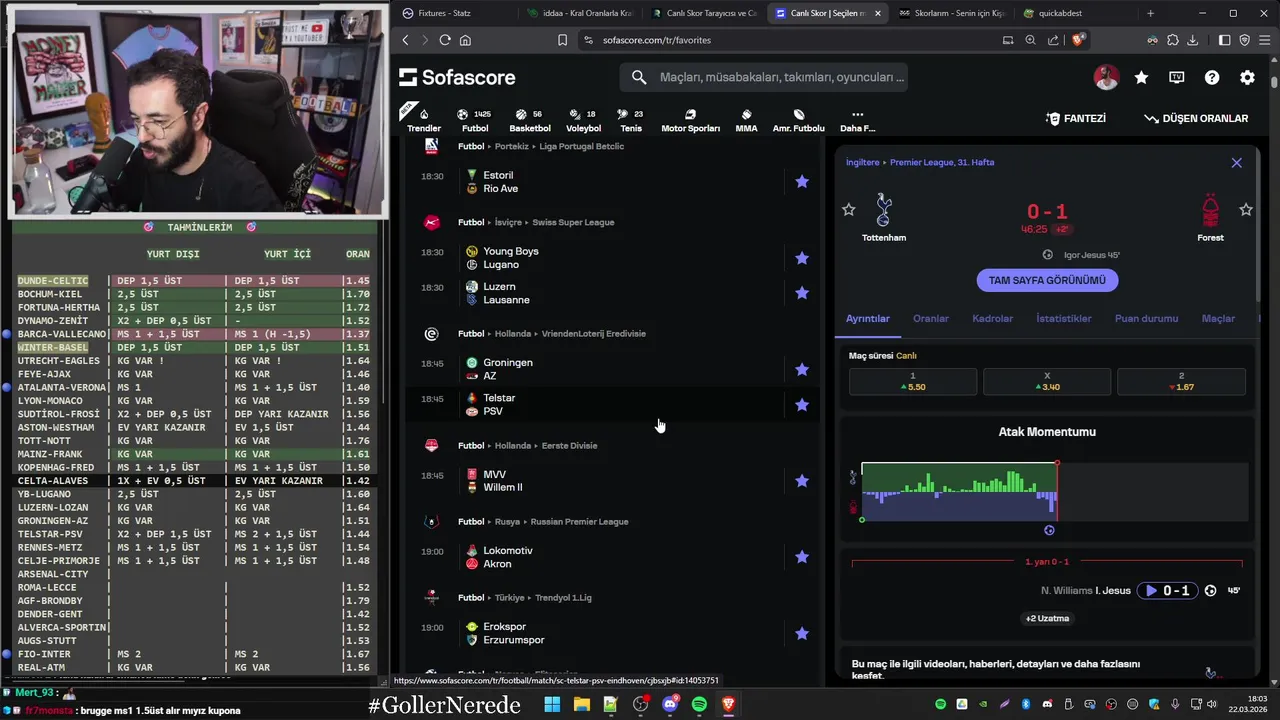Screen dimensions: 1280x720
Task: Select home win odds 5.50
Action: point(913,381)
